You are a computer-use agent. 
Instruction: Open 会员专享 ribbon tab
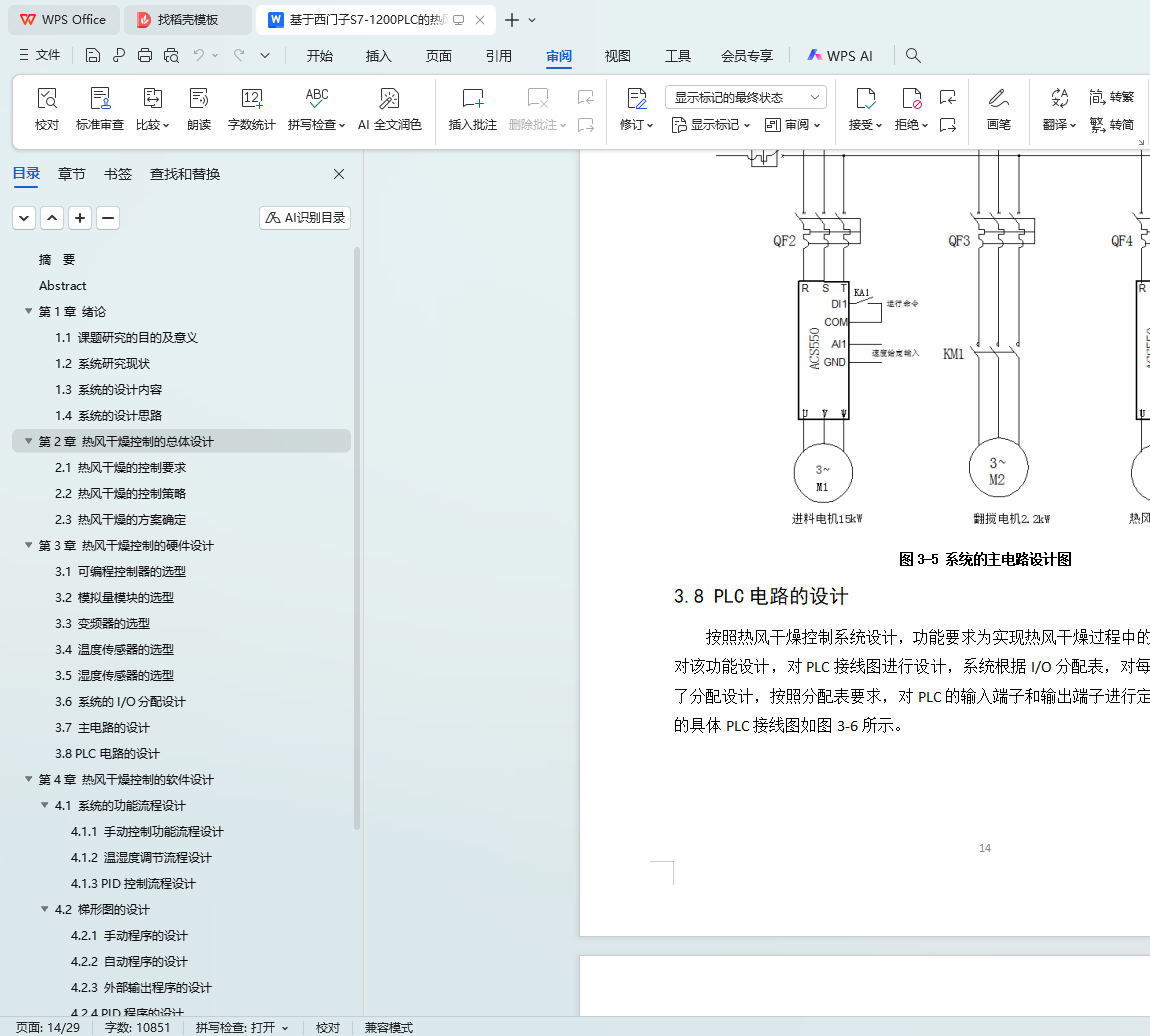747,56
